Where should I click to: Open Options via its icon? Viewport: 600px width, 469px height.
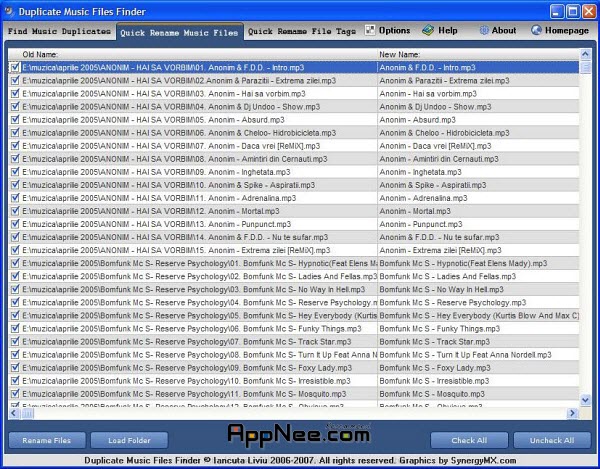[370, 30]
